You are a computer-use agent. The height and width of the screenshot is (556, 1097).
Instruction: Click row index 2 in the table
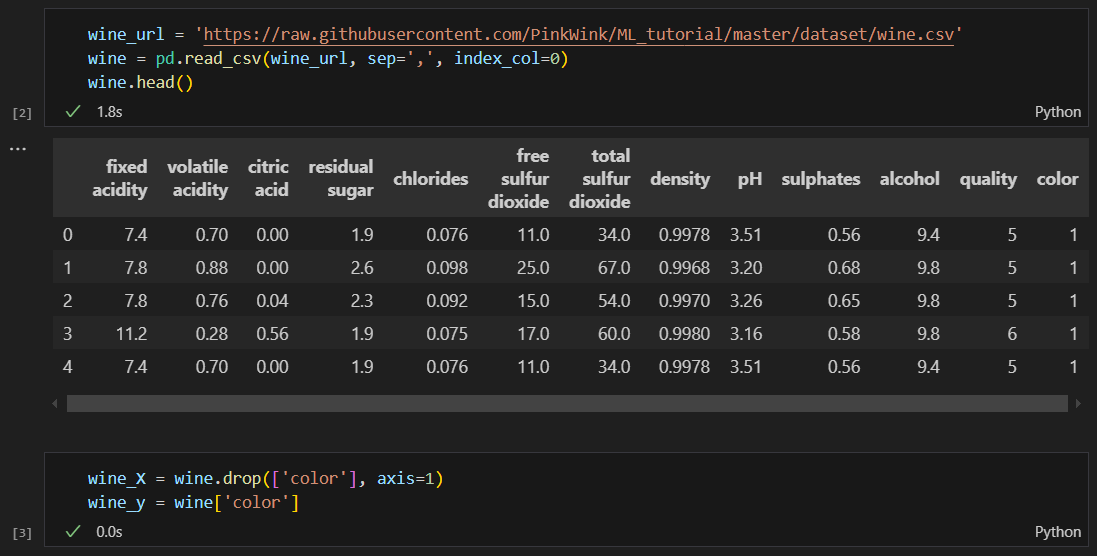click(x=67, y=301)
